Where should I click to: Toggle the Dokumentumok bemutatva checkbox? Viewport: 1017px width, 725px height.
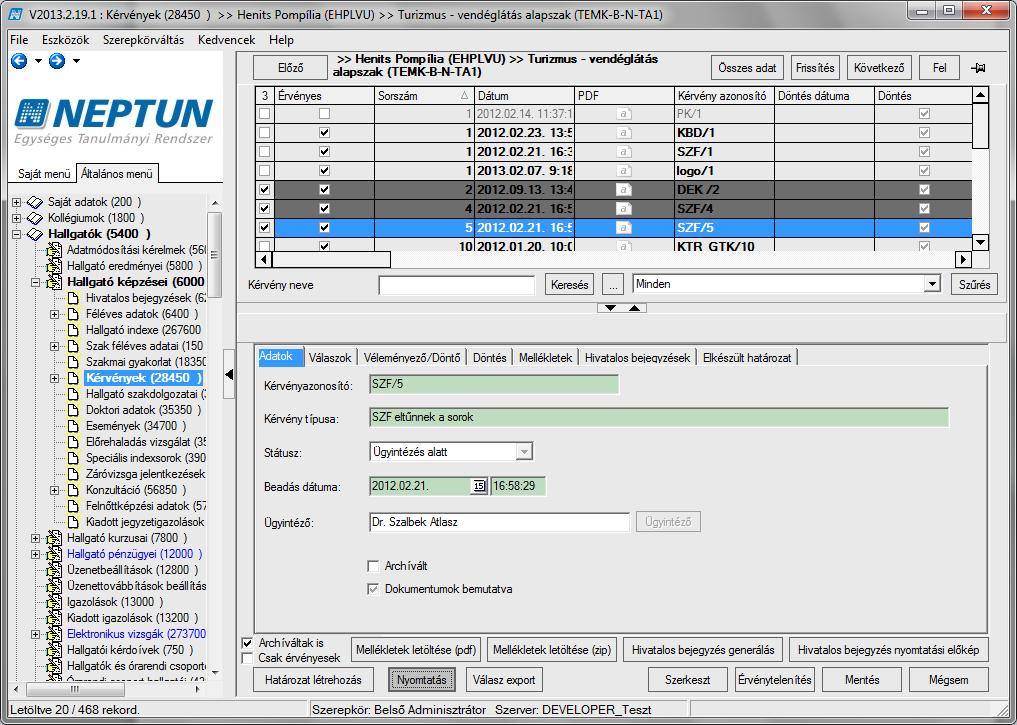click(x=373, y=589)
